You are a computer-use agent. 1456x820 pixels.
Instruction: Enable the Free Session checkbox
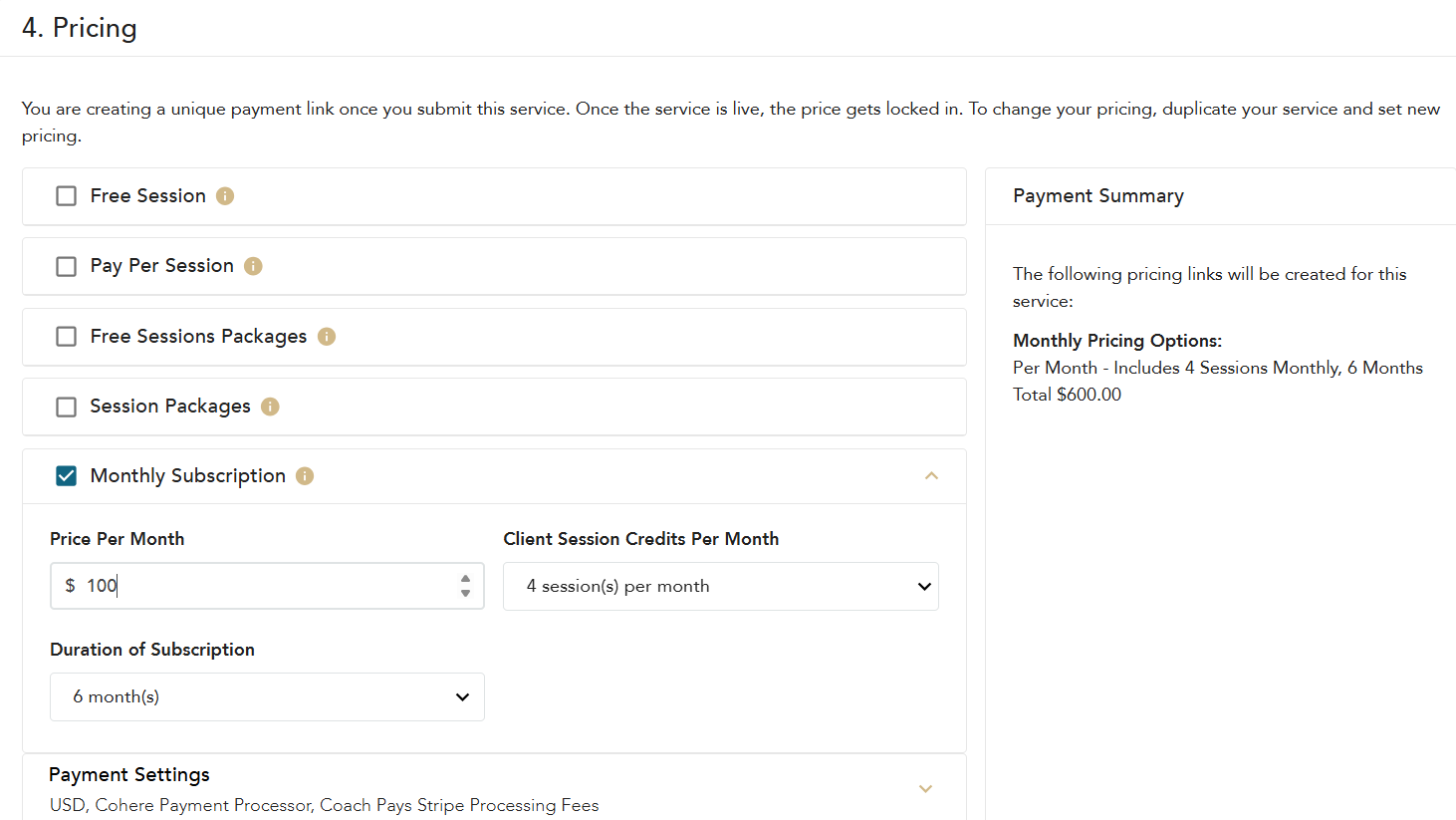pyautogui.click(x=67, y=196)
